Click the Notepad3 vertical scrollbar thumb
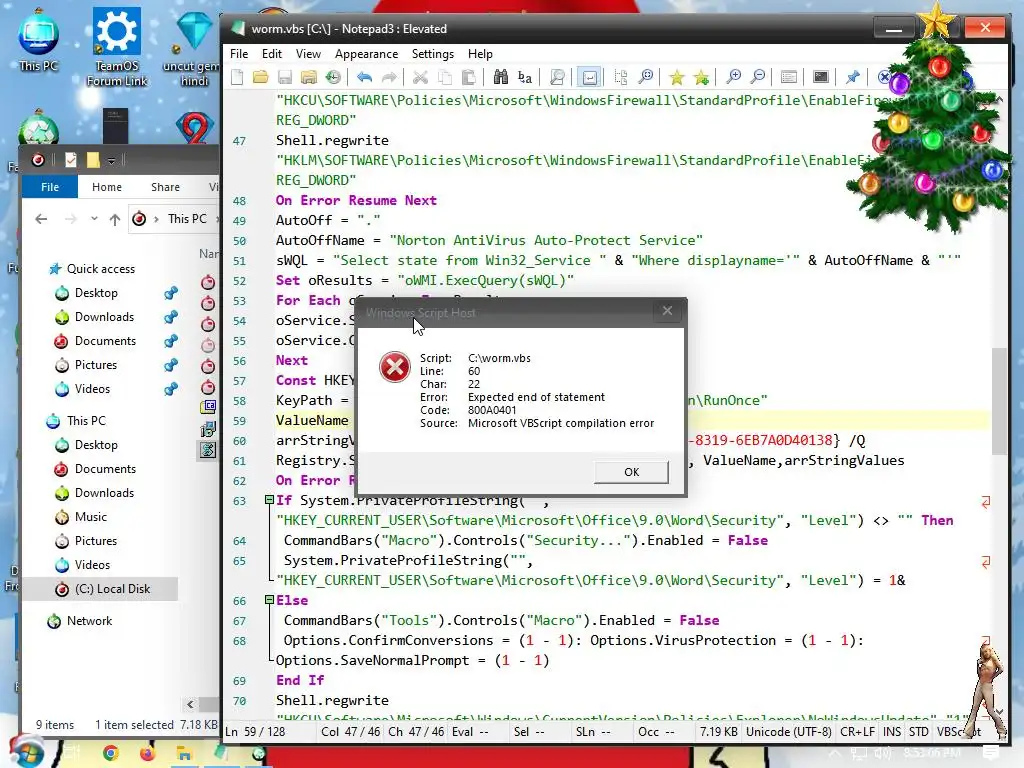1024x768 pixels. 999,400
